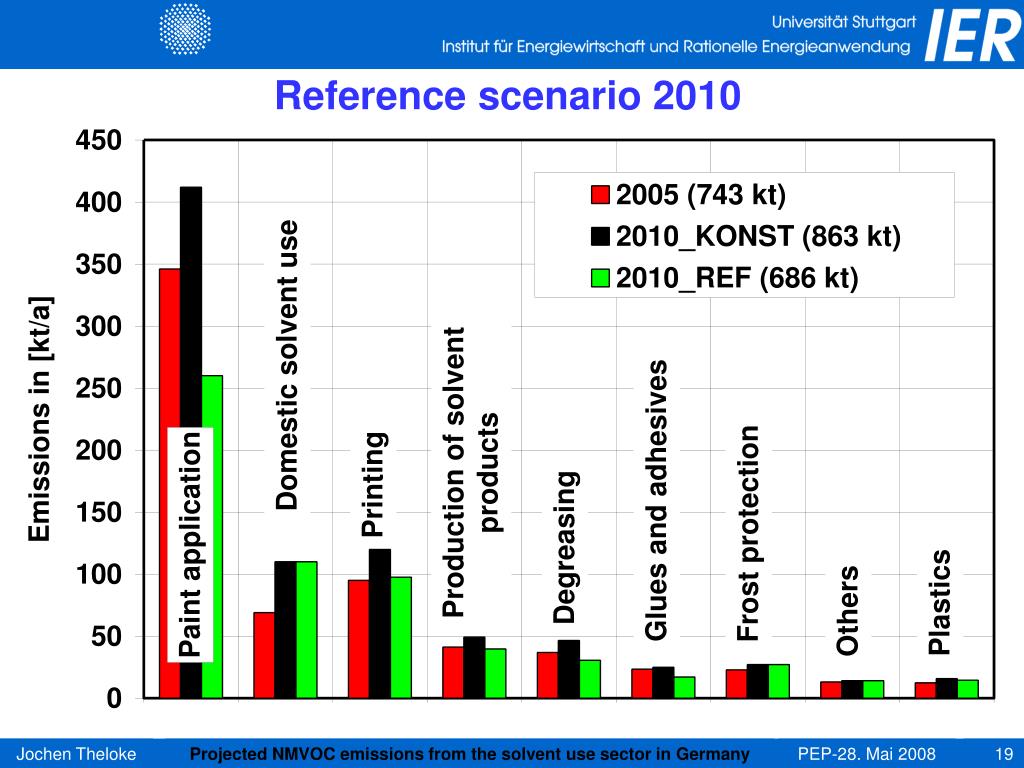Select the 'Reference scenario 2010' slide title

[x=507, y=95]
